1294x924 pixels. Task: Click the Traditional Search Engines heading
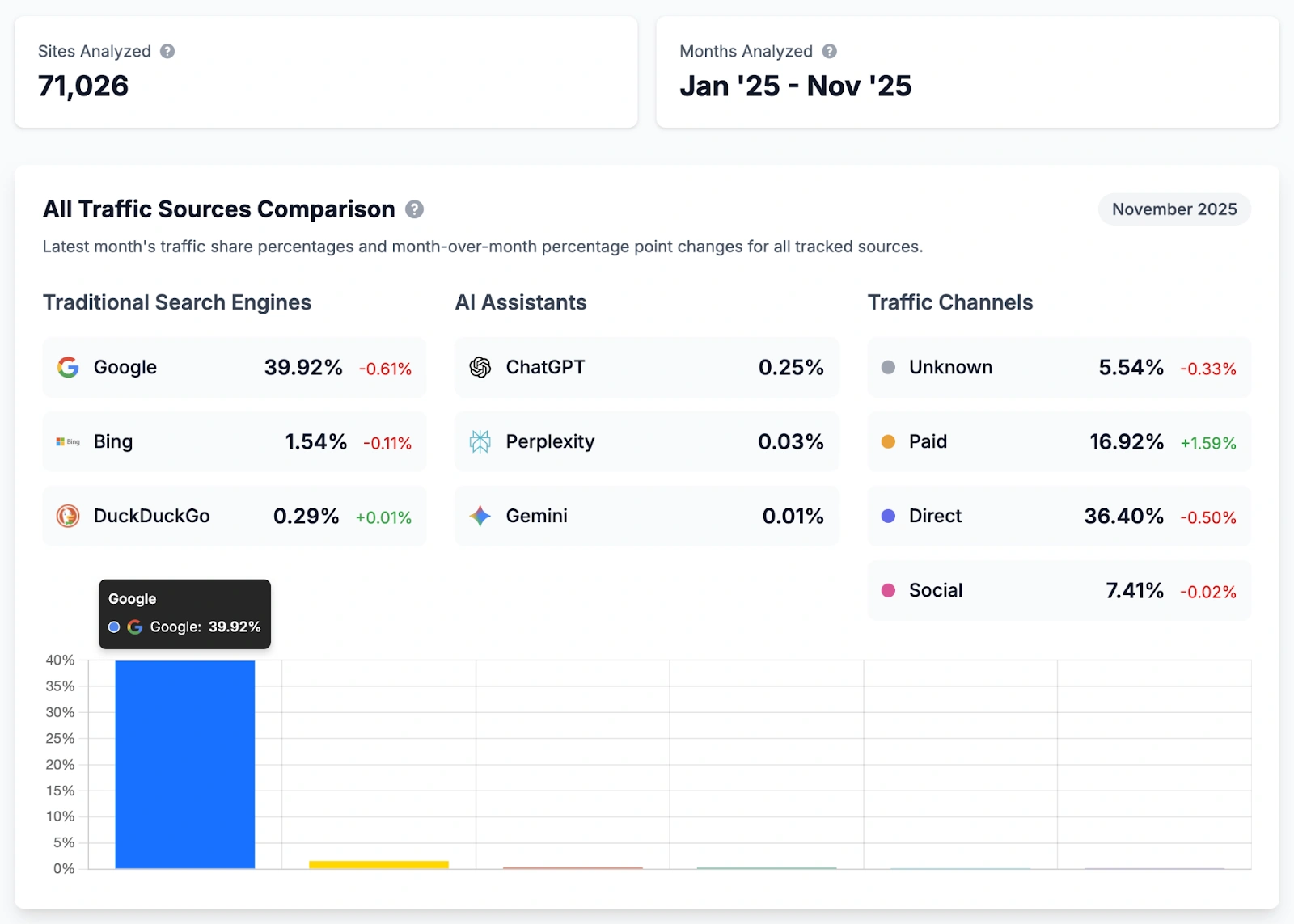[x=177, y=302]
